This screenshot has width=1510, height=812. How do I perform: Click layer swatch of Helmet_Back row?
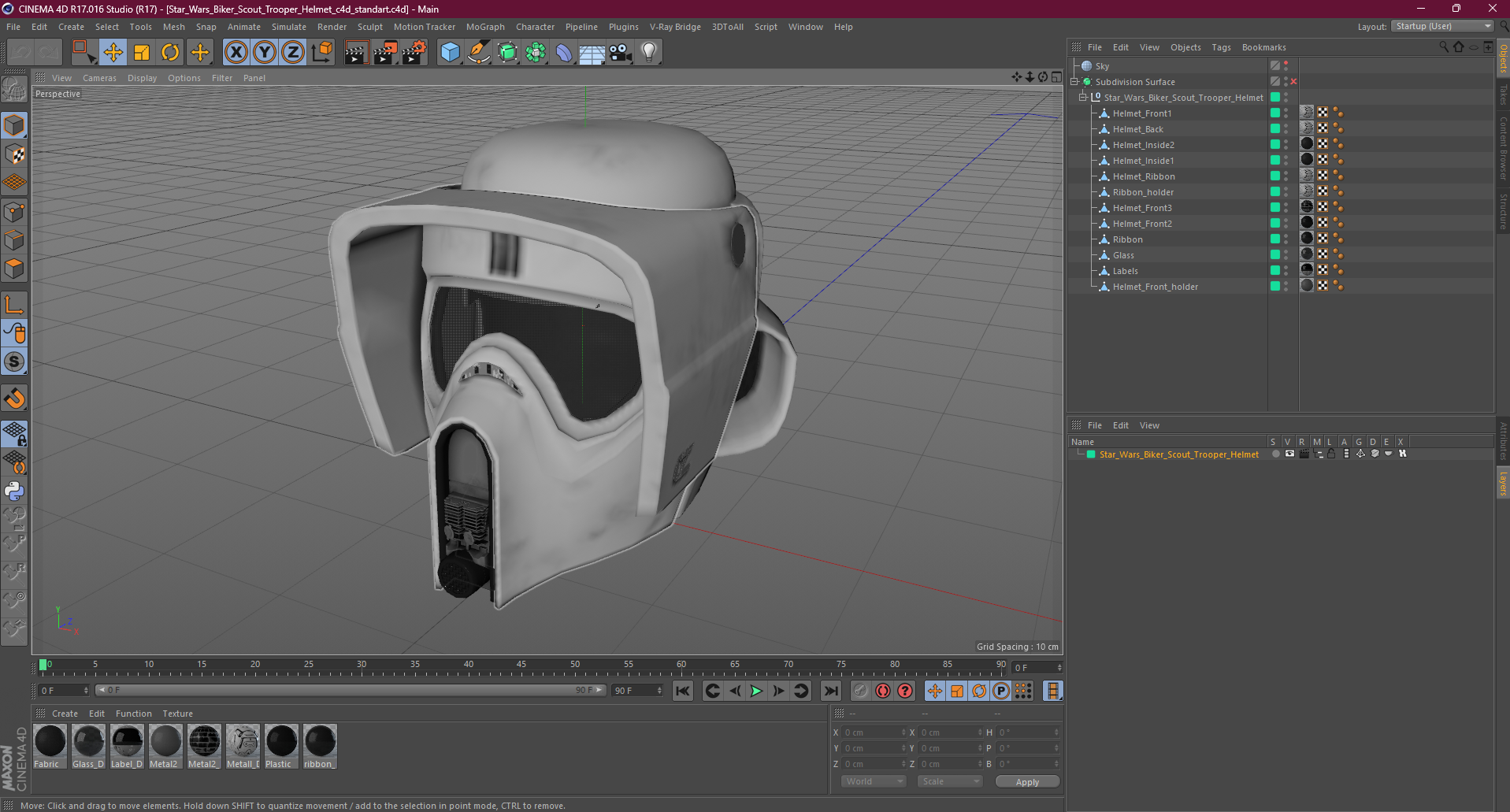pyautogui.click(x=1275, y=128)
